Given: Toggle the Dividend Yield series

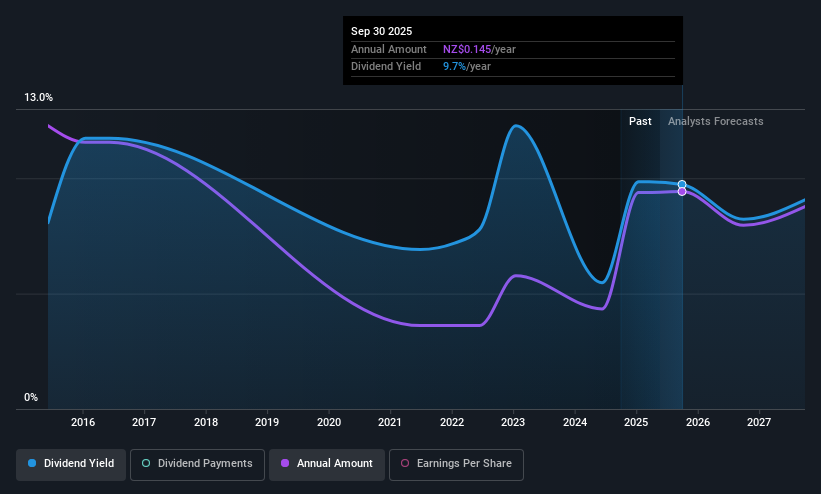Looking at the screenshot, I should click(71, 464).
